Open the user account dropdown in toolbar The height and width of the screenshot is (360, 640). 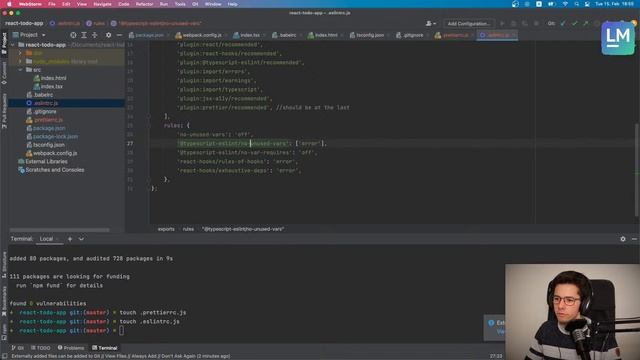pos(431,24)
